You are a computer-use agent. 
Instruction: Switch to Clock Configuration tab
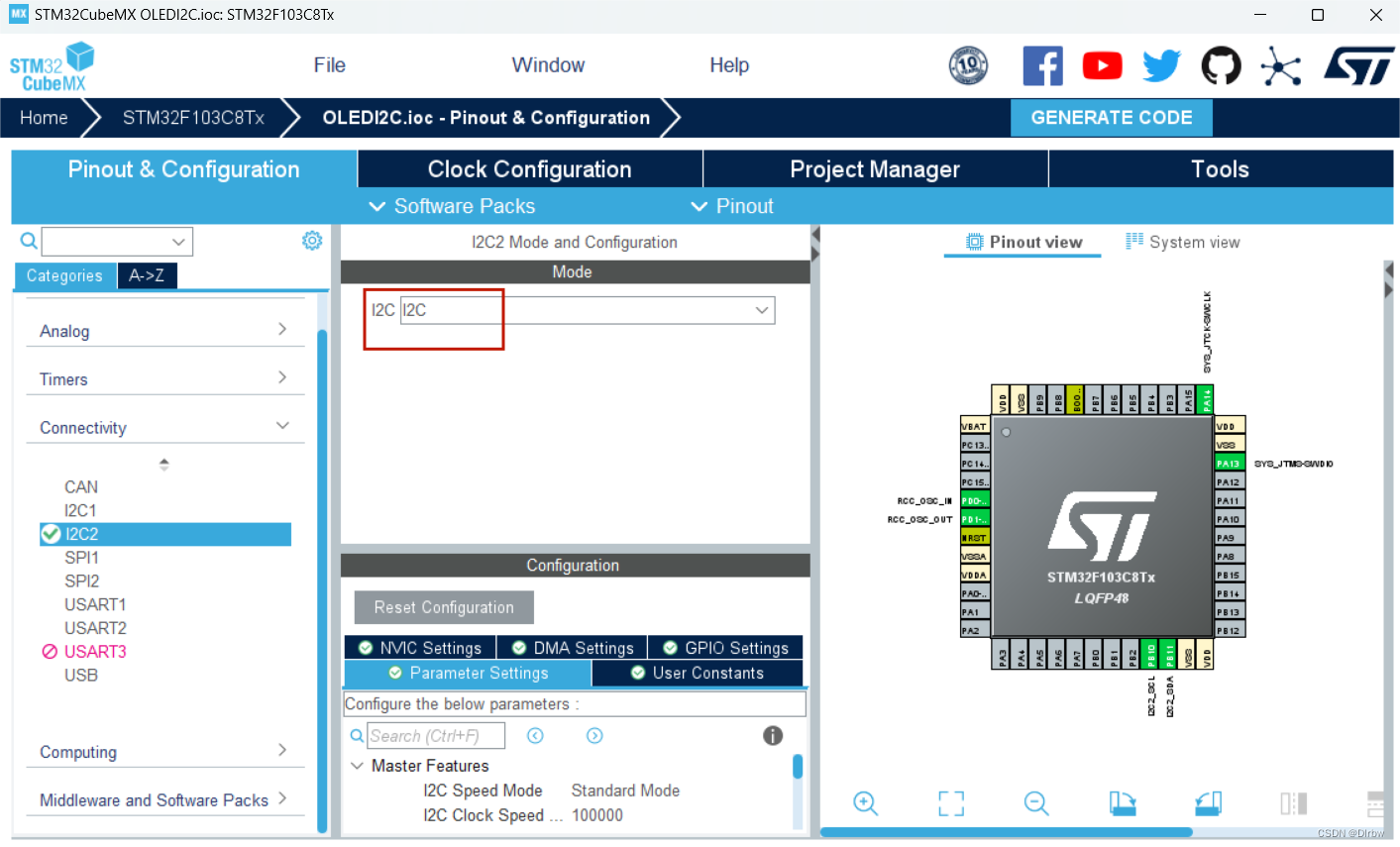point(530,169)
